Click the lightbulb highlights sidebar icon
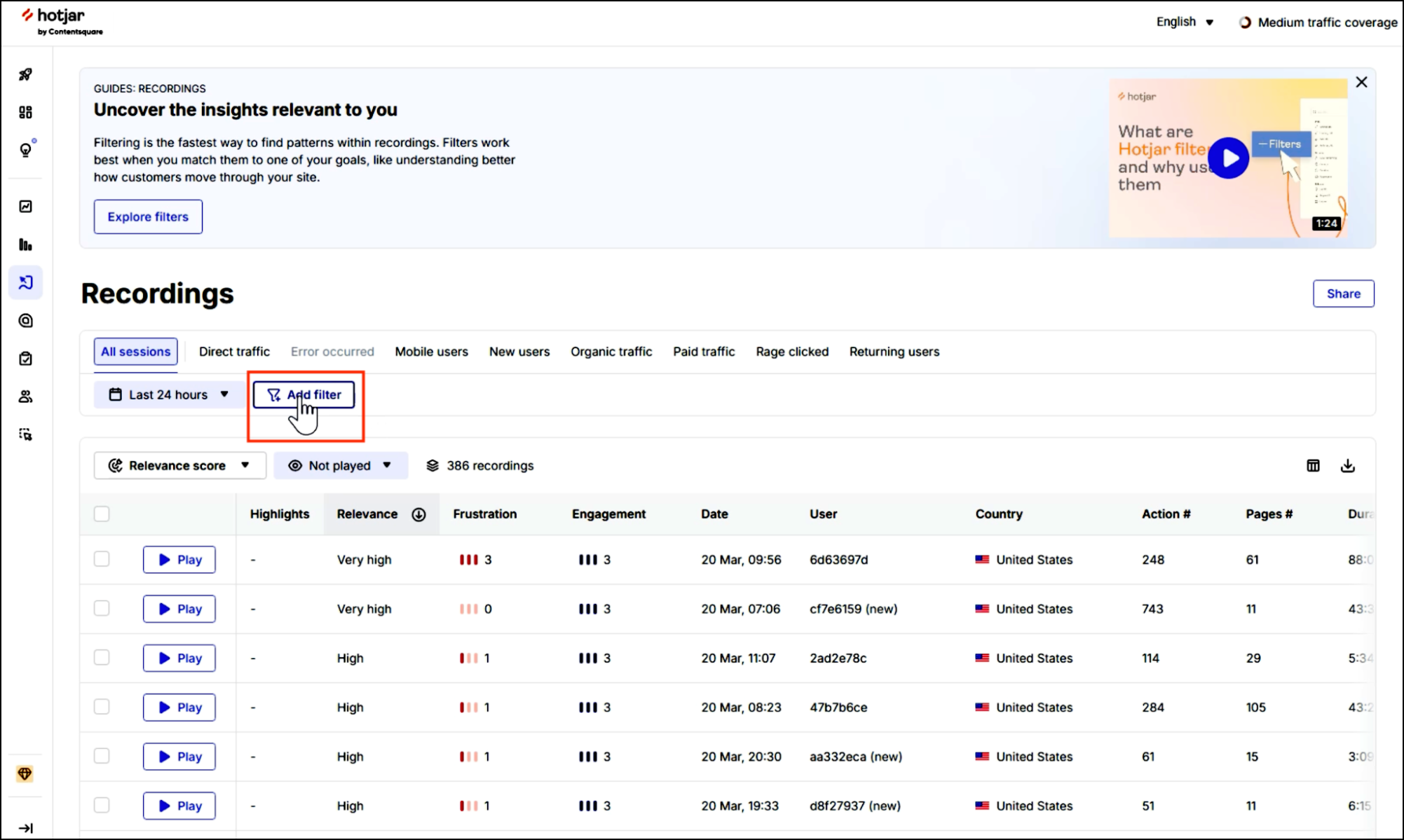This screenshot has width=1404, height=840. click(x=26, y=150)
